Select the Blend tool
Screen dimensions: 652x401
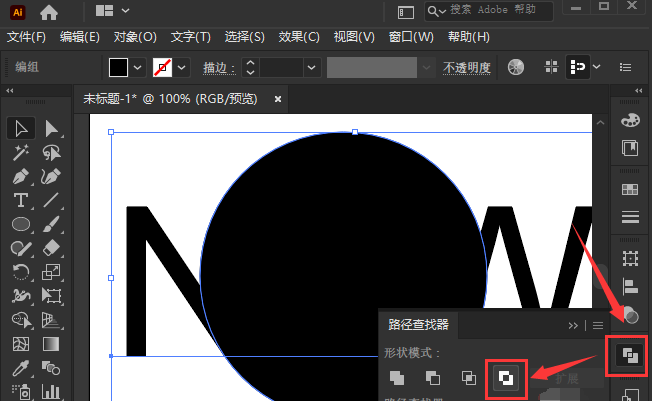coord(51,368)
